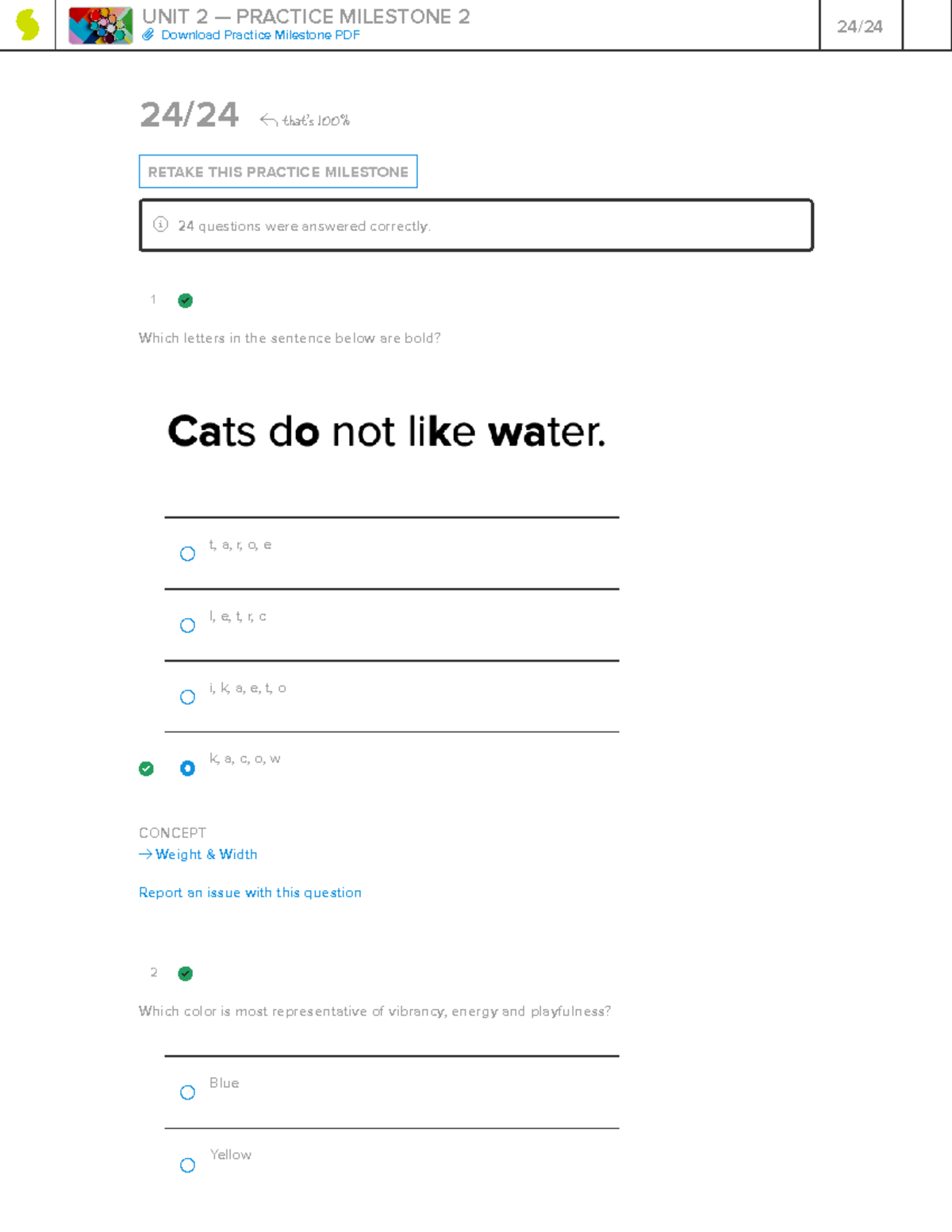Select the answer 'k, a, c, o, w'
This screenshot has width=952, height=1232.
[x=187, y=768]
